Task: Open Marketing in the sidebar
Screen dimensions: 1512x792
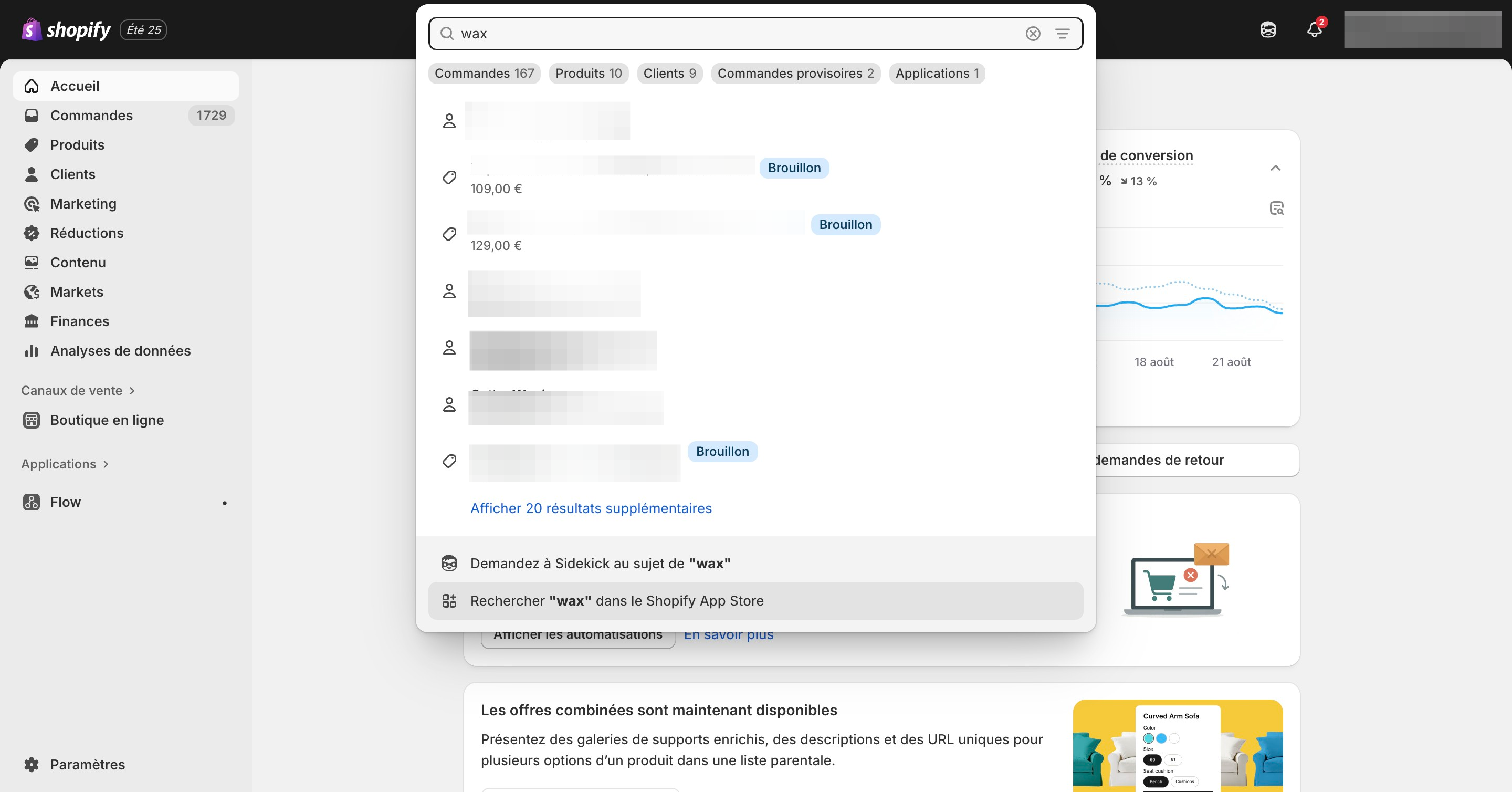Action: 125,204
